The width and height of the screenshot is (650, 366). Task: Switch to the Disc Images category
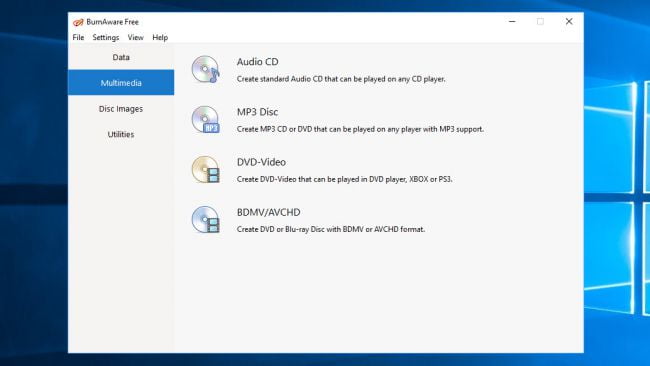pyautogui.click(x=121, y=109)
